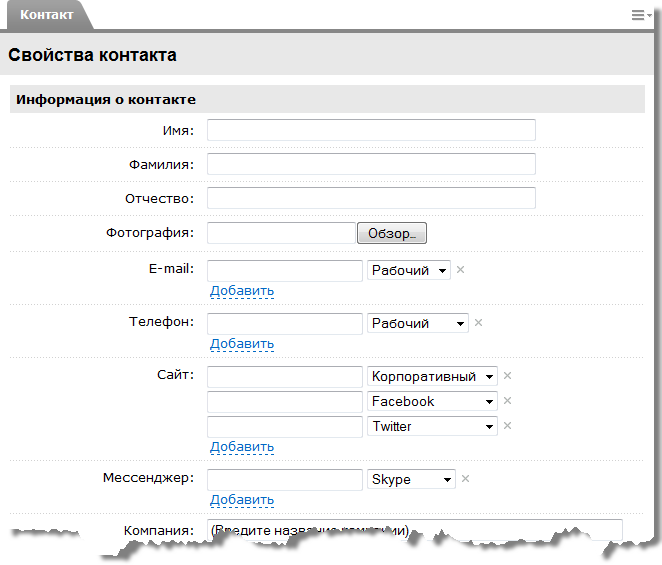
Task: Click Добавить link under Телефон
Action: [x=241, y=344]
